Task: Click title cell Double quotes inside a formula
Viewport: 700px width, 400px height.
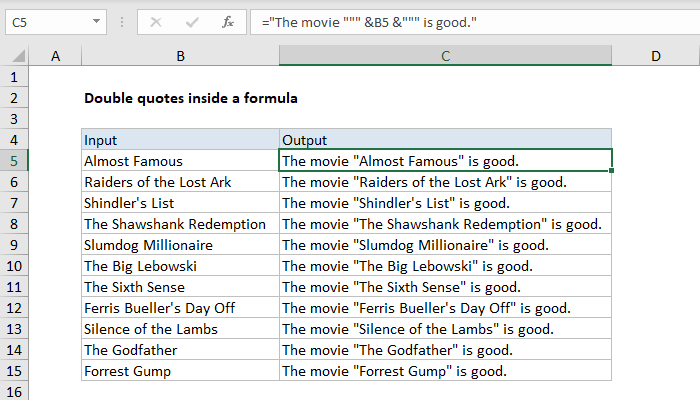Action: 190,98
